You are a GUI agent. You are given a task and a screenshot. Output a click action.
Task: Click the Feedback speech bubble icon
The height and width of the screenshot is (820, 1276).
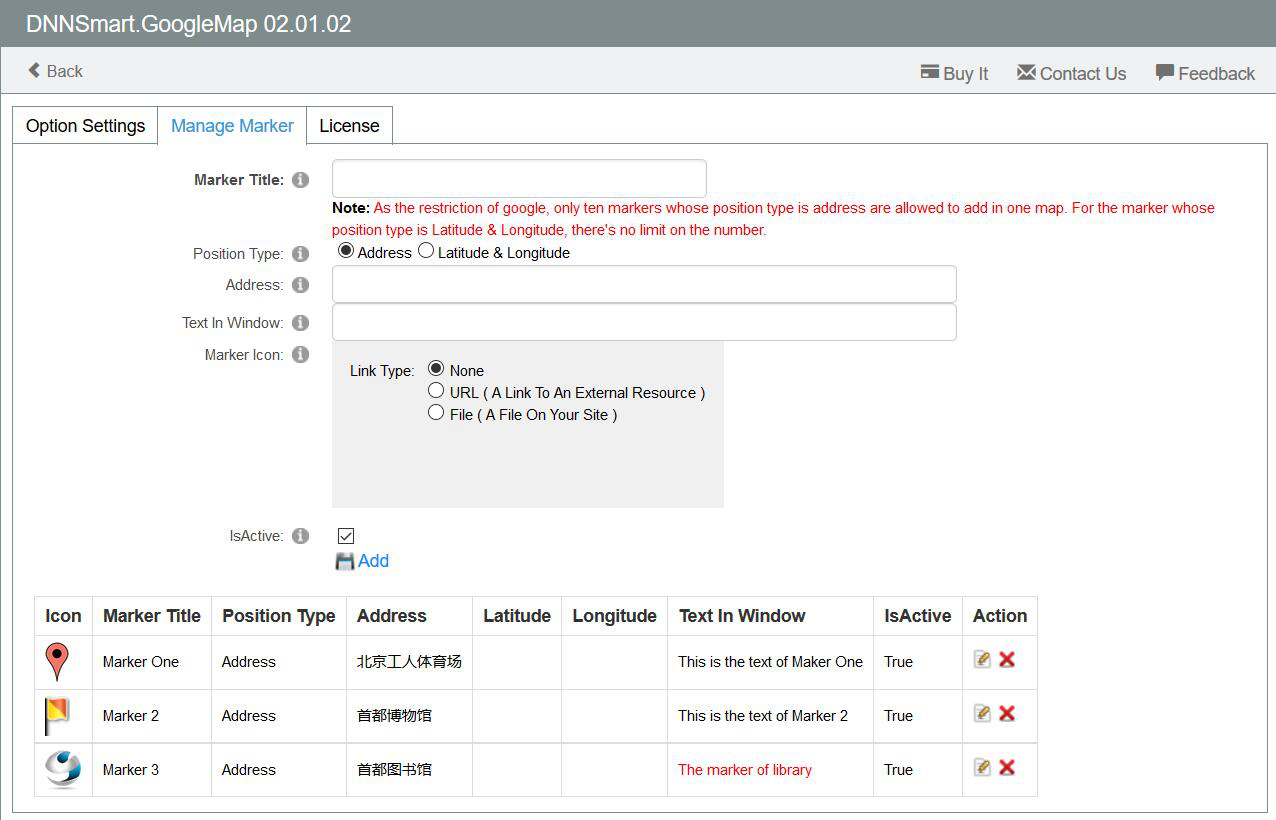coord(1164,73)
